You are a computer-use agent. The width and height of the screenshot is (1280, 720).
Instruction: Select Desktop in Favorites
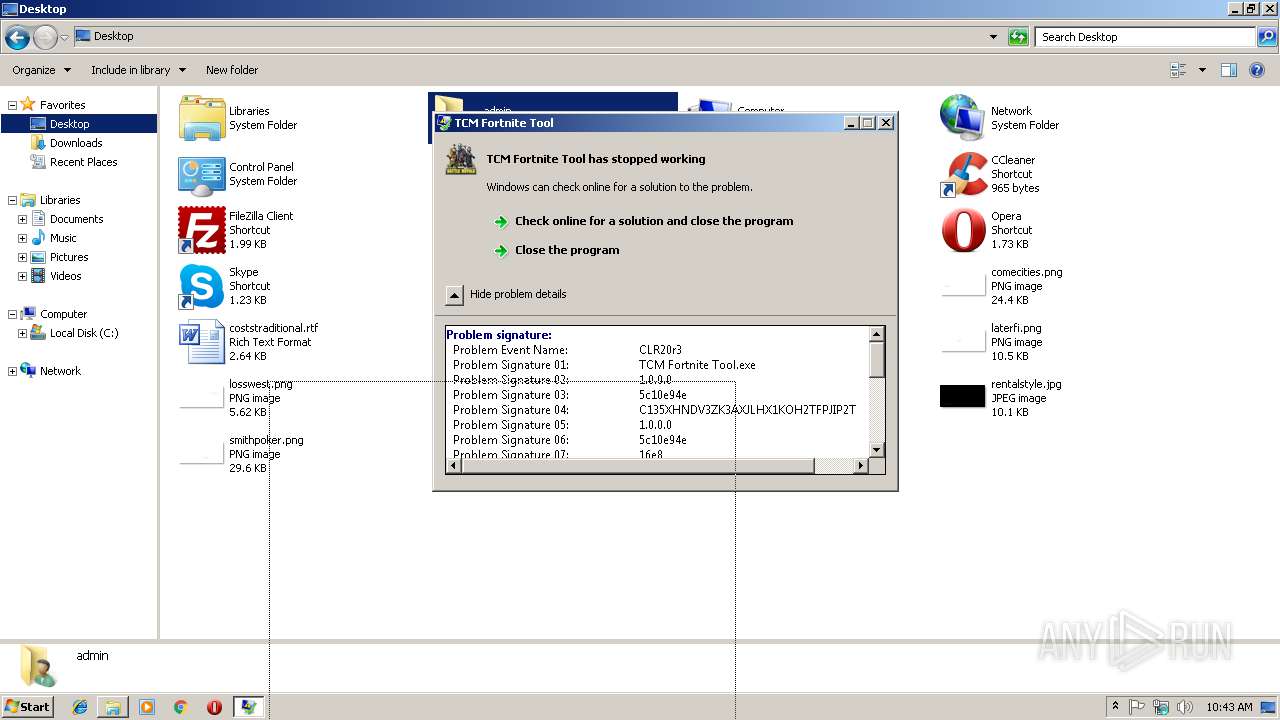(69, 124)
